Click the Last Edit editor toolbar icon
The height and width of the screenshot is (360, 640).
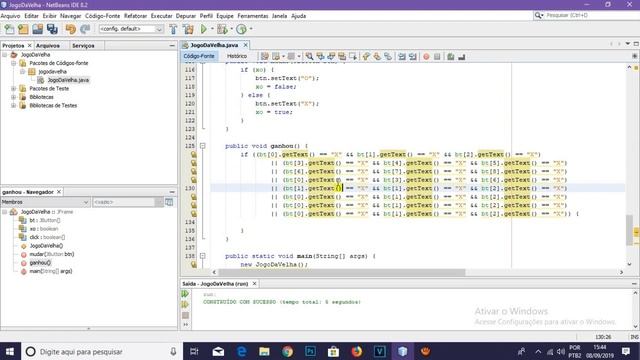point(264,56)
